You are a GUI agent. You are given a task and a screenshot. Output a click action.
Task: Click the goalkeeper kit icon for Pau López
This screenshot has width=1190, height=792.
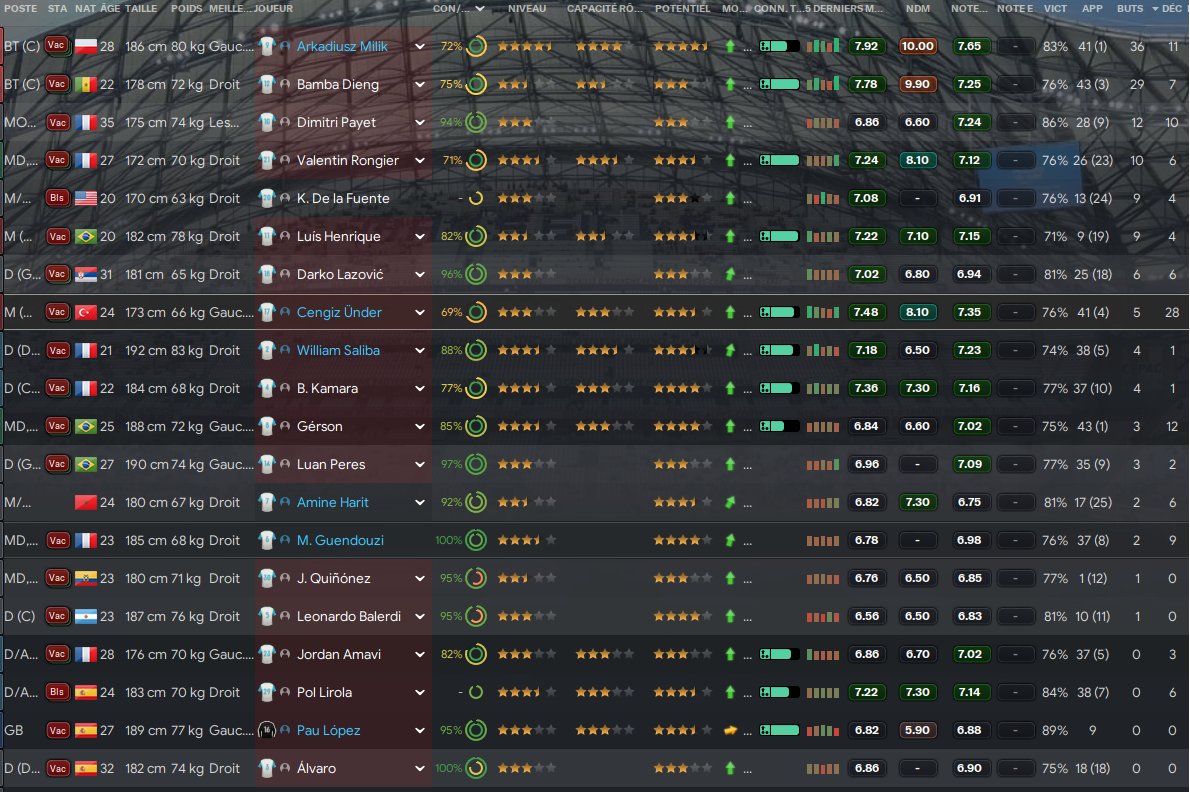pyautogui.click(x=266, y=731)
